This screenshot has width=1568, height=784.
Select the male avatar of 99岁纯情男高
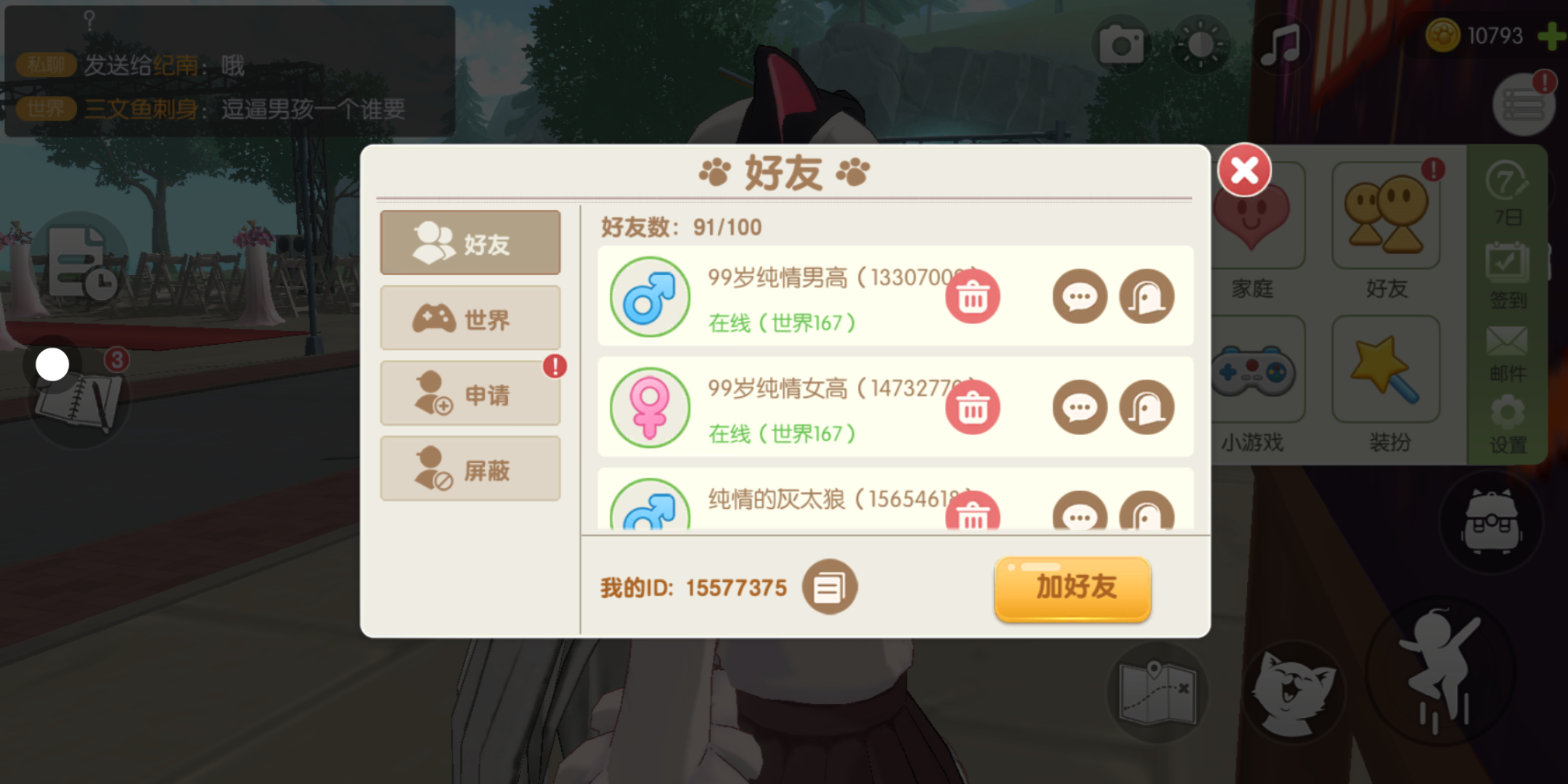[x=650, y=297]
